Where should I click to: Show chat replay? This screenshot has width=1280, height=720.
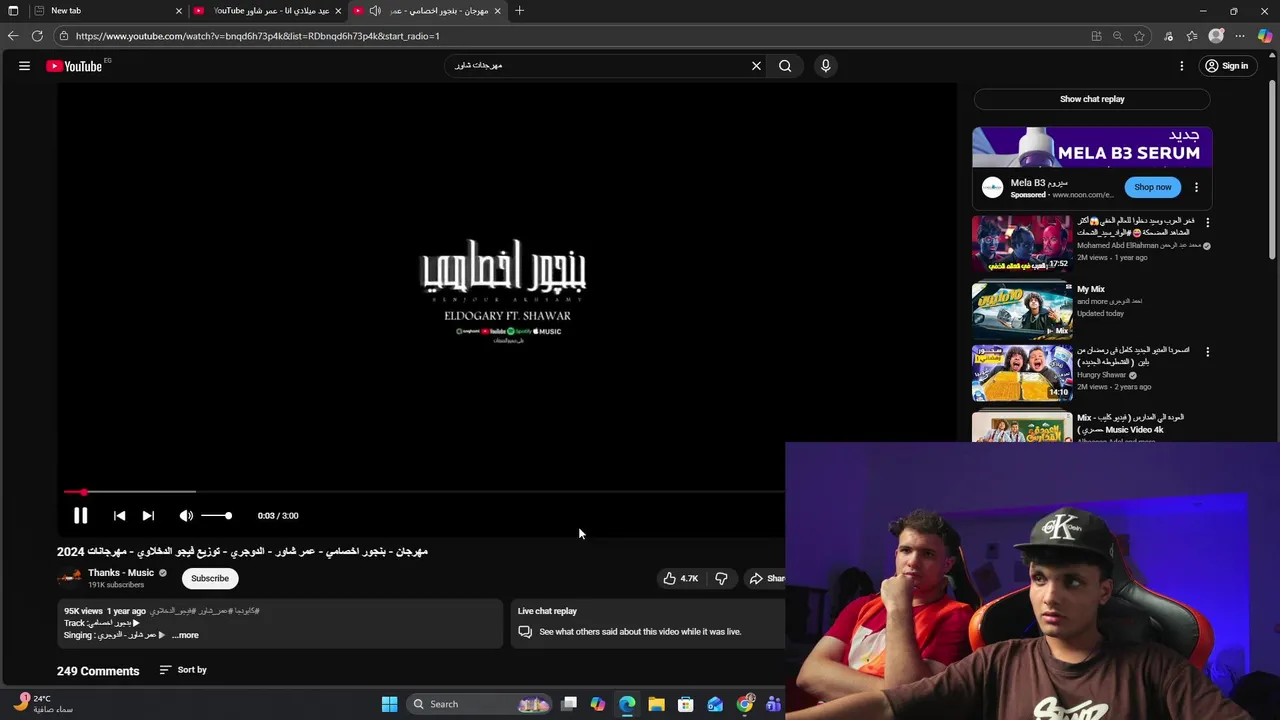[1092, 99]
